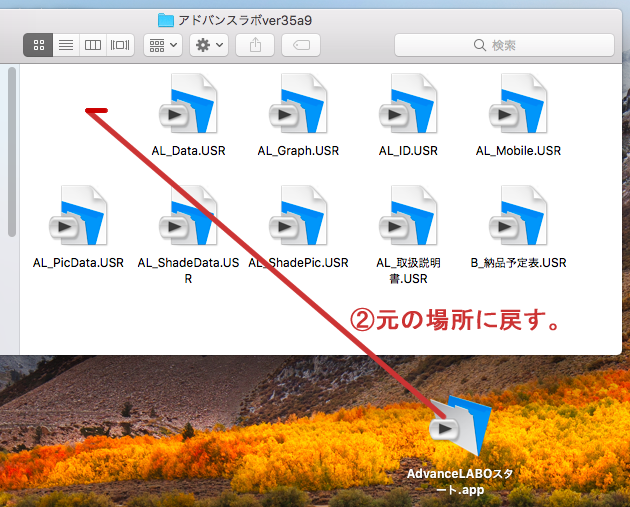Switch Finder to cover flow view
The width and height of the screenshot is (630, 507).
click(120, 45)
